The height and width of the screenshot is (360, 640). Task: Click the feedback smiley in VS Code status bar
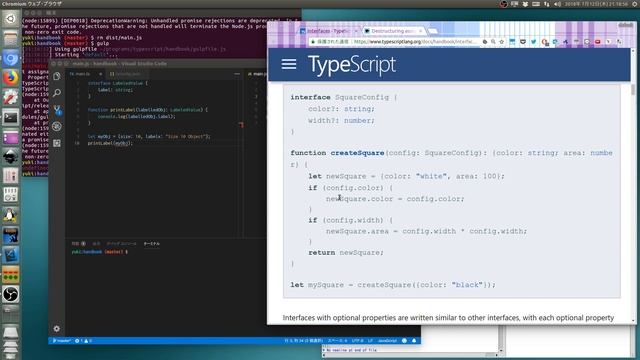[404, 340]
